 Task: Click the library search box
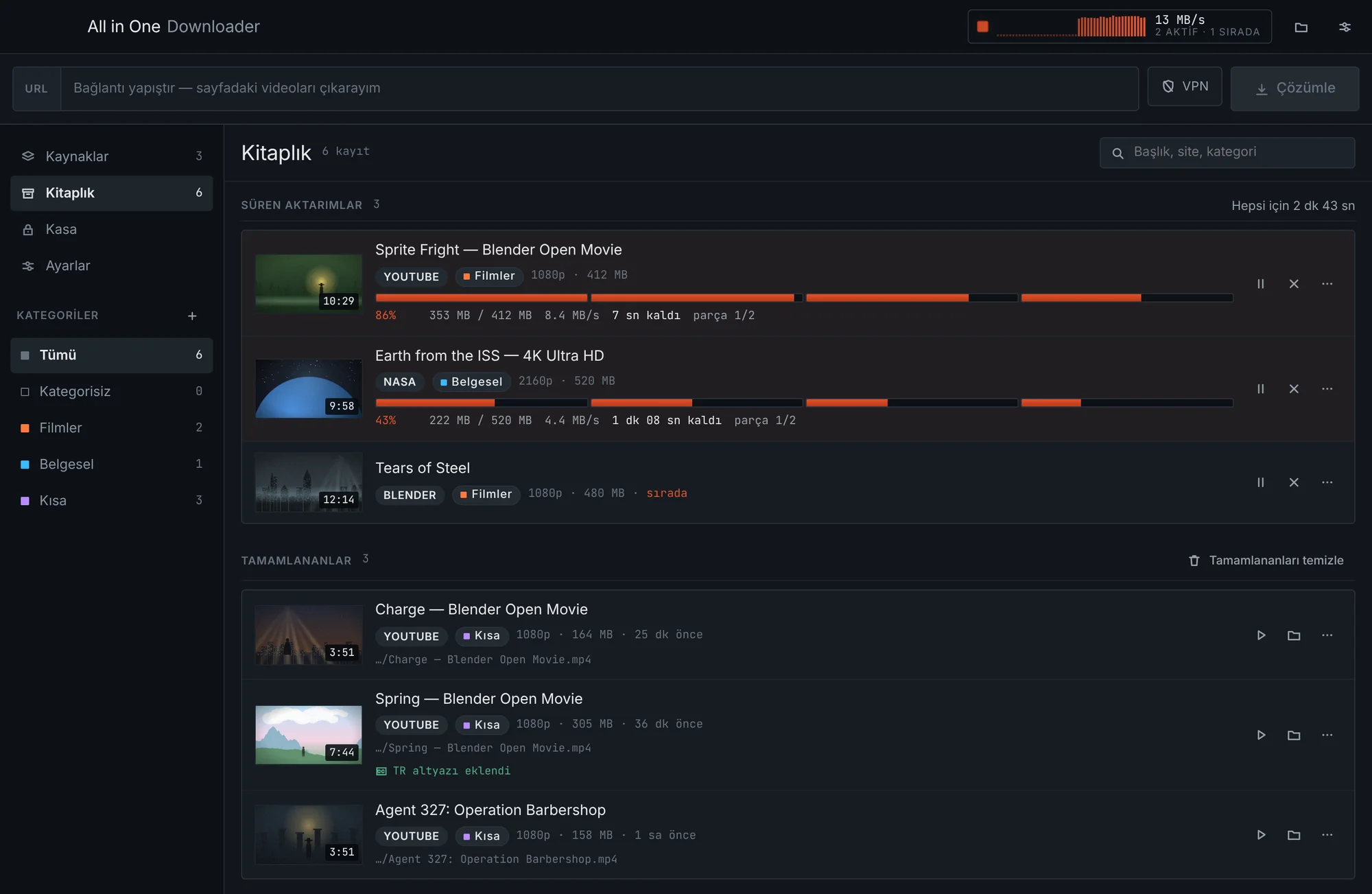1227,152
